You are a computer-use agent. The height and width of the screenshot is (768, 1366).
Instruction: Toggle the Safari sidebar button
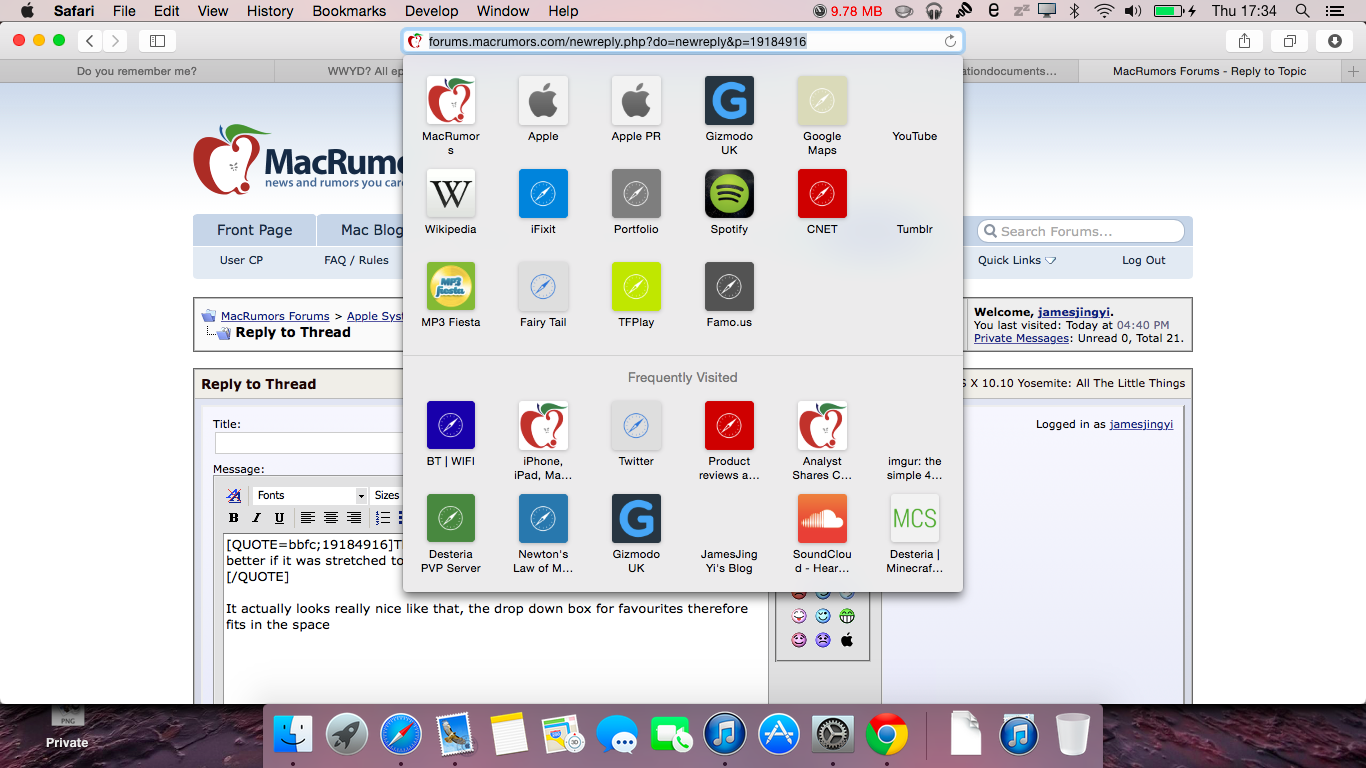point(157,41)
